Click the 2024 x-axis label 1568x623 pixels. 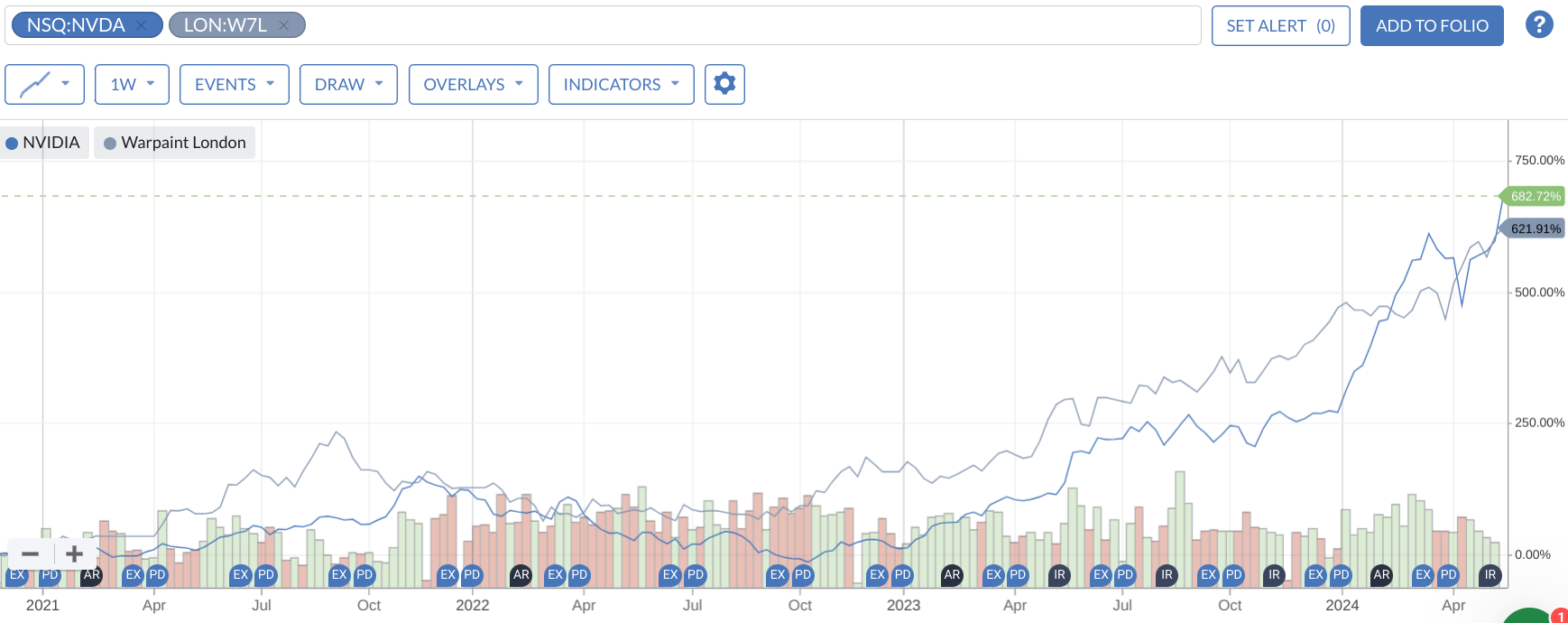(1342, 605)
